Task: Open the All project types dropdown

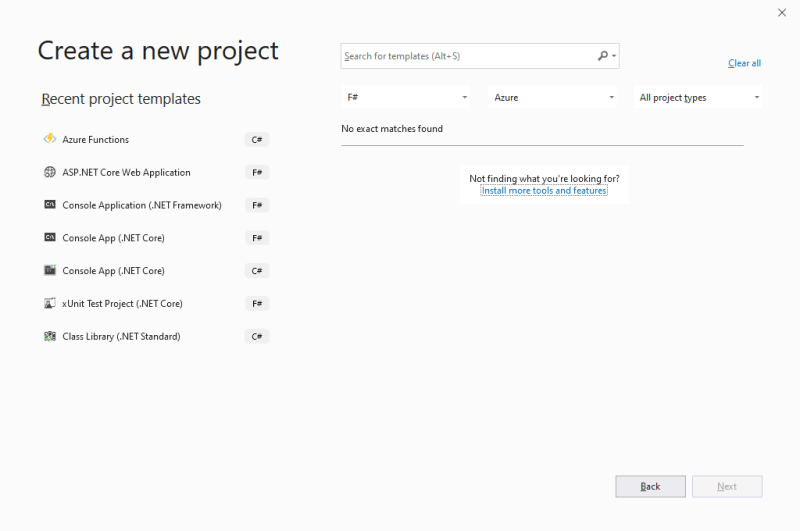Action: click(697, 97)
